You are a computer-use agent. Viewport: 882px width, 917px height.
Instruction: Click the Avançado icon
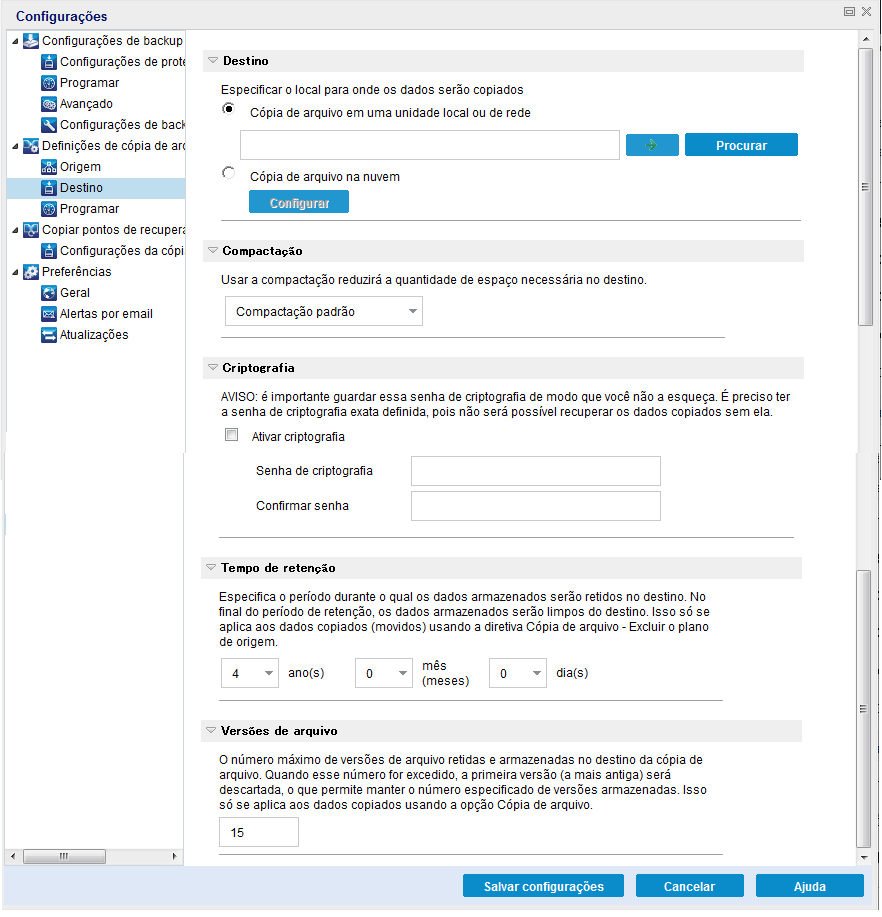coord(49,104)
